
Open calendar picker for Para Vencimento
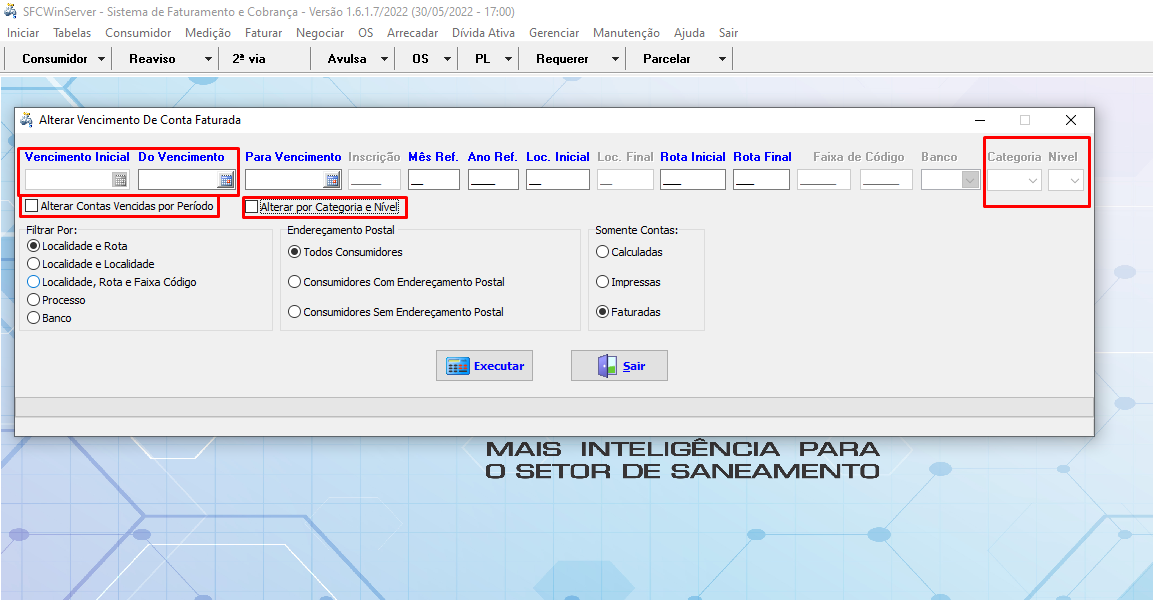pos(332,180)
